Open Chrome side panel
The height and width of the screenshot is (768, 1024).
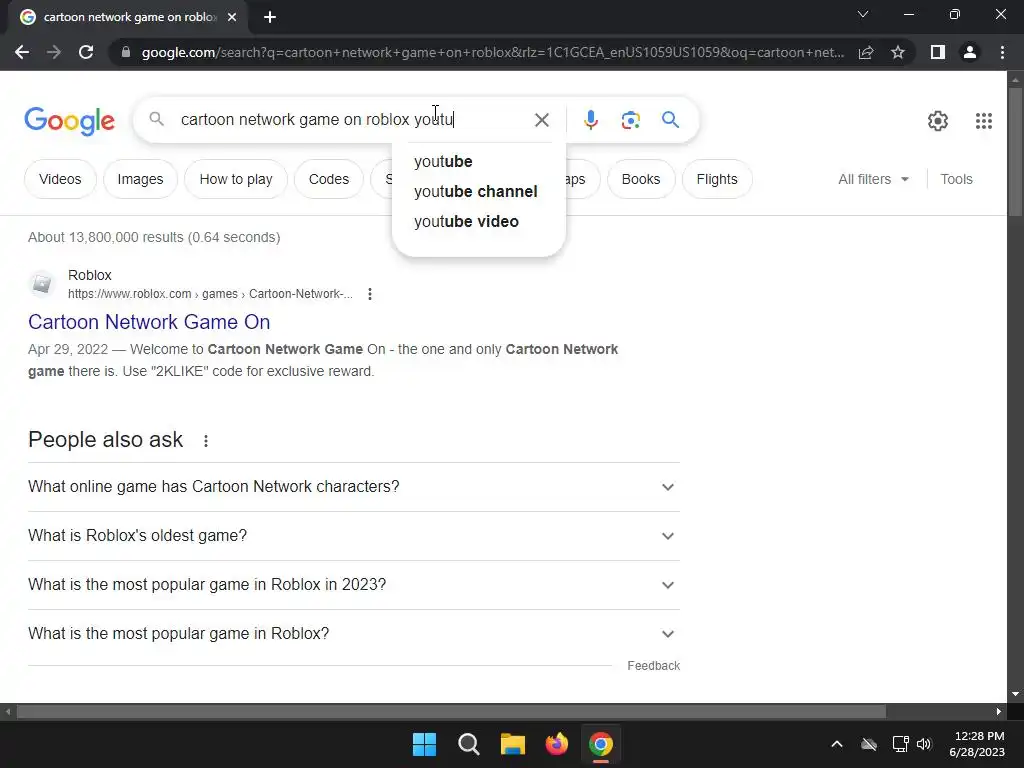pos(938,52)
